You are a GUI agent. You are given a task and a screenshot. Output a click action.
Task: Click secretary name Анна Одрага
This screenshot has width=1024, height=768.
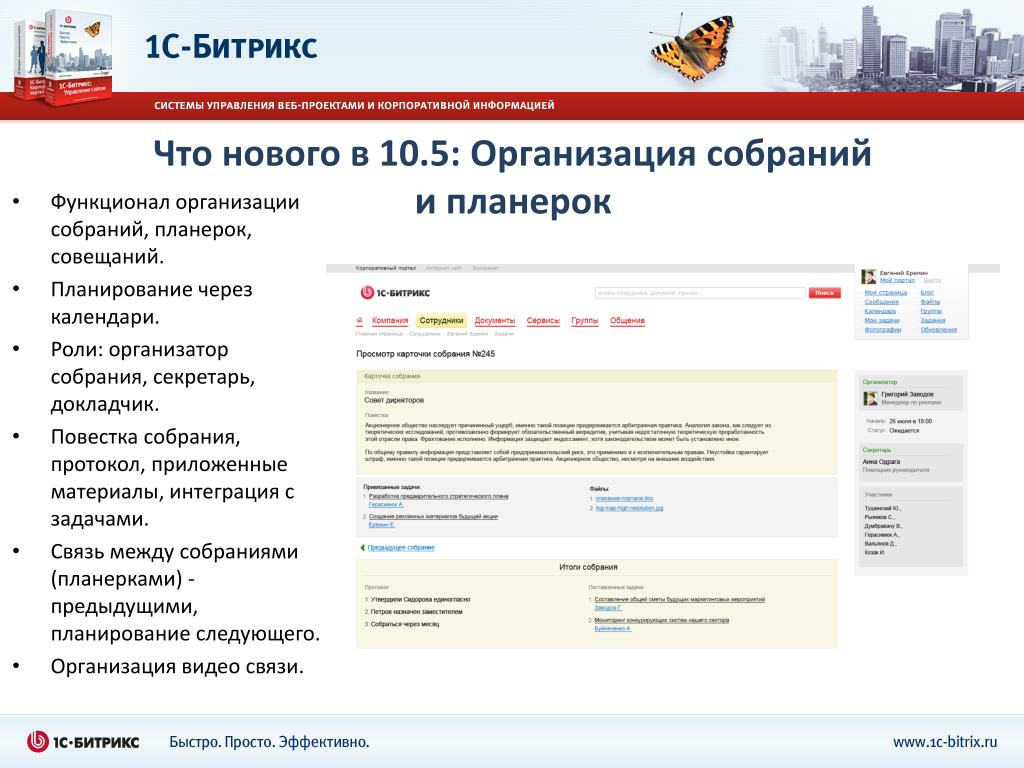[x=881, y=462]
